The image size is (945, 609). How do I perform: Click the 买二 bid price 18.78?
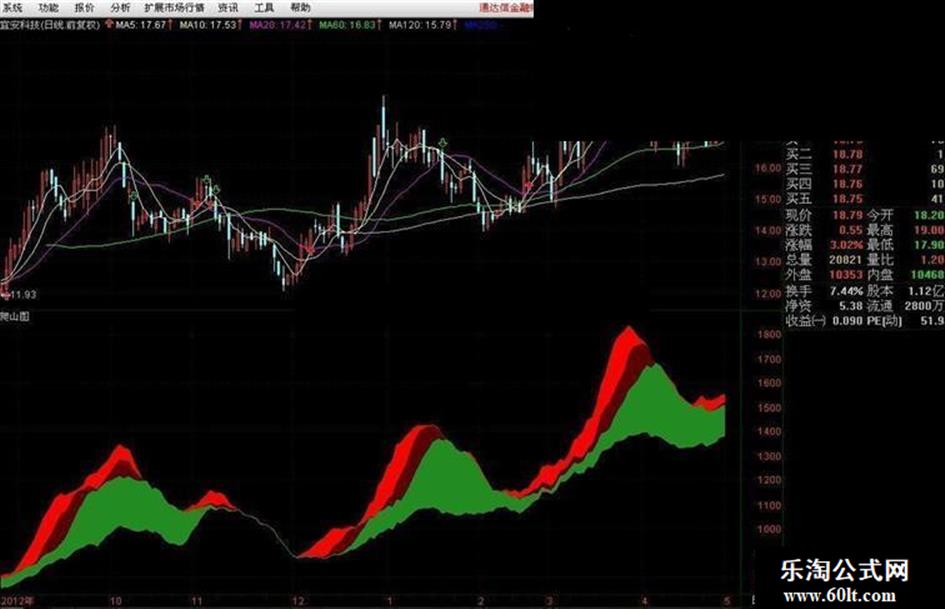[847, 154]
